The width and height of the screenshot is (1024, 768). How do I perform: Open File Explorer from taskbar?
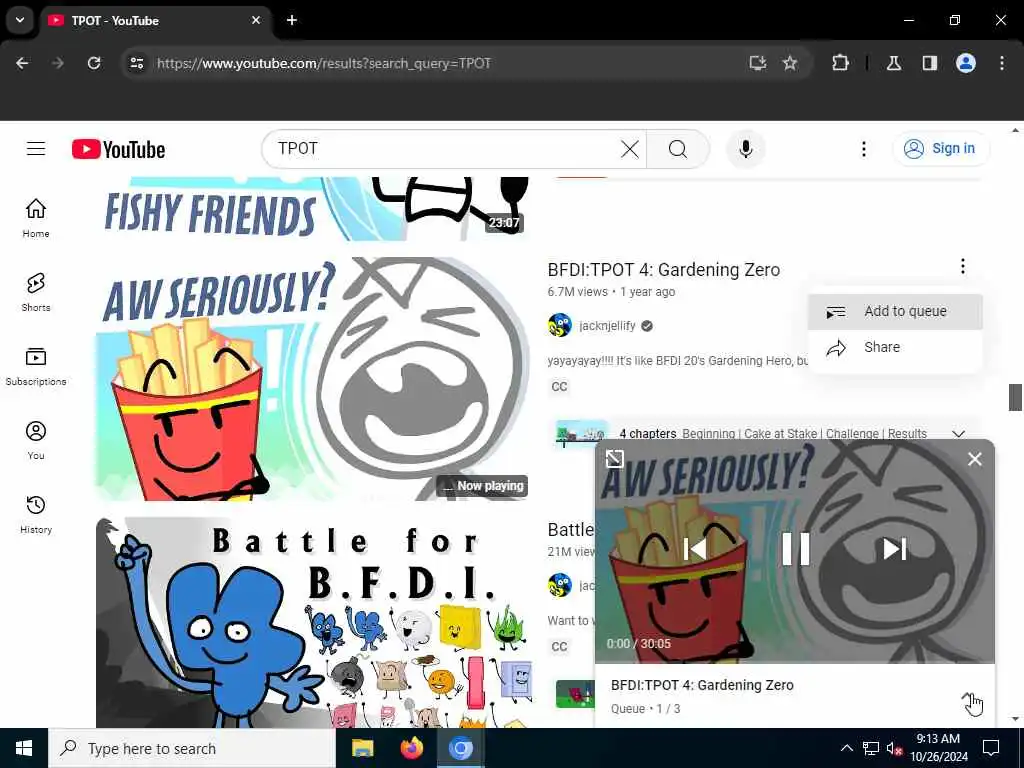point(362,748)
